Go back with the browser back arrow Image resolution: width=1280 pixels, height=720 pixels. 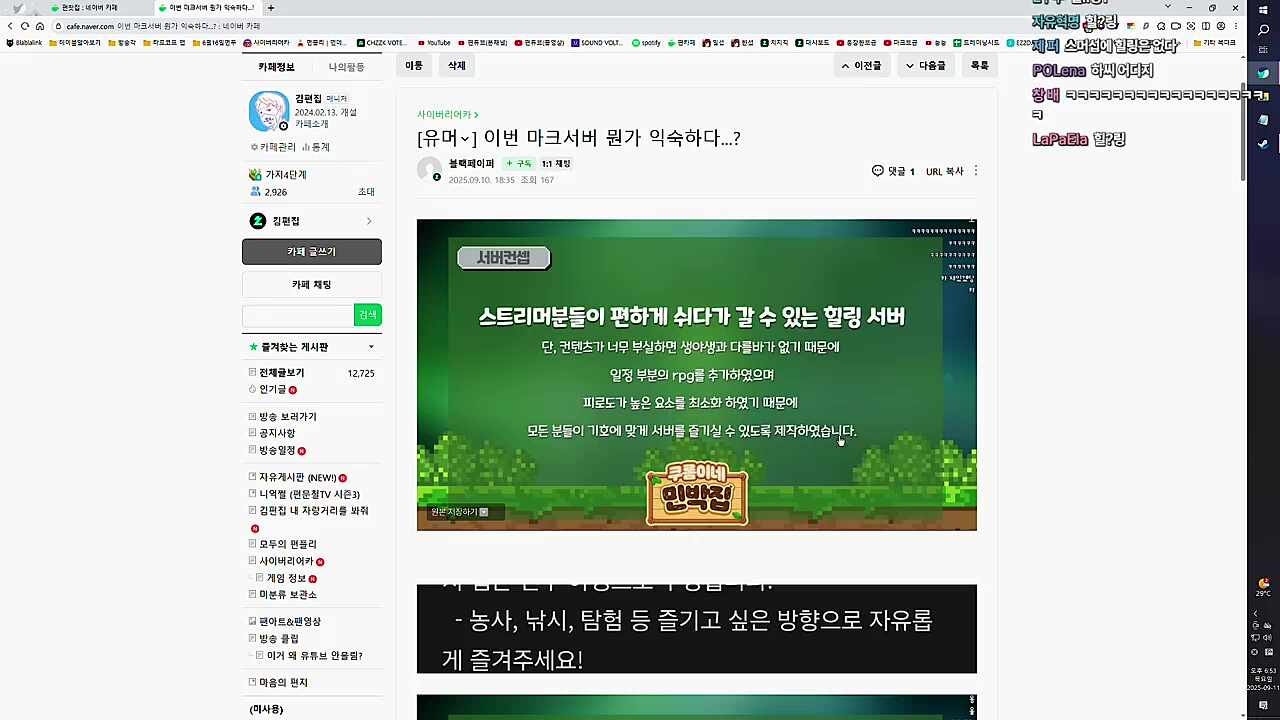[x=10, y=26]
